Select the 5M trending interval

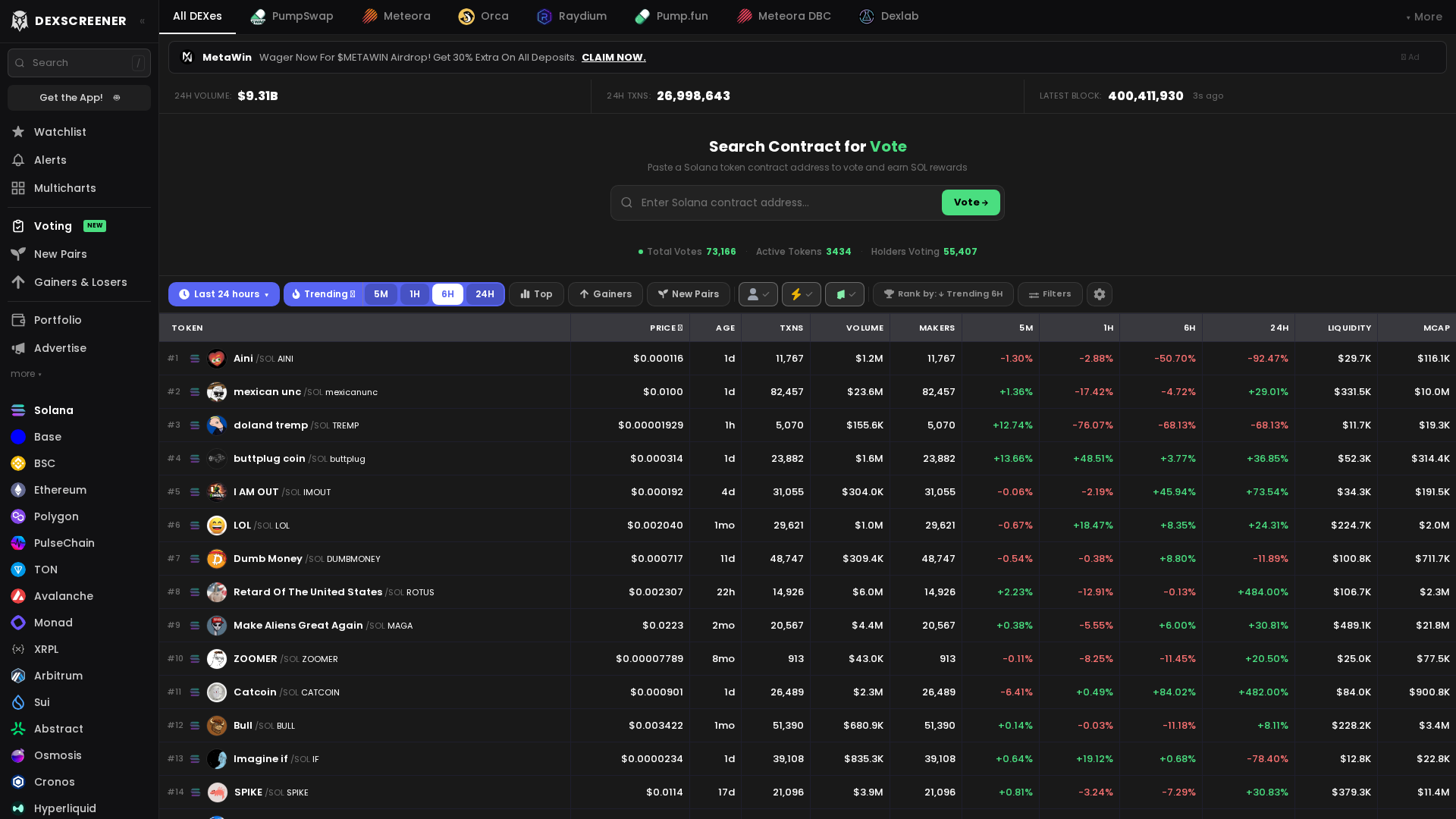pos(381,294)
